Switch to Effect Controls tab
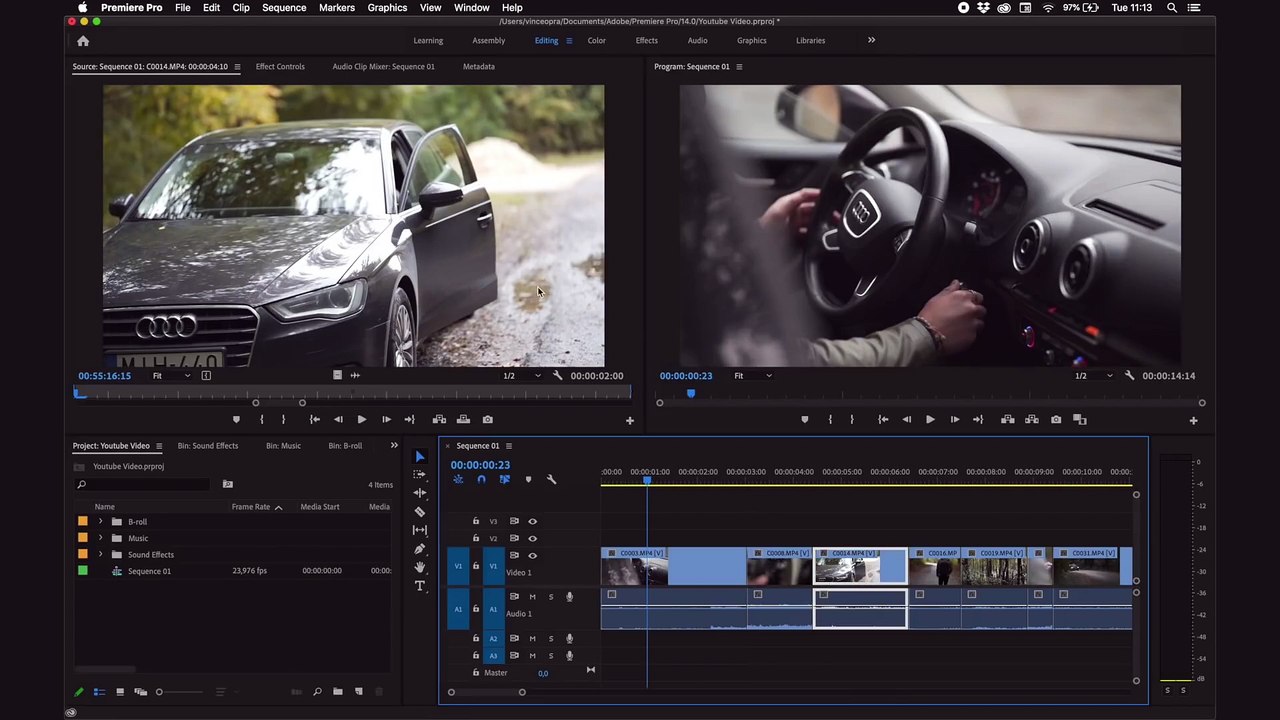Screen dimensions: 1280x720 280,67
